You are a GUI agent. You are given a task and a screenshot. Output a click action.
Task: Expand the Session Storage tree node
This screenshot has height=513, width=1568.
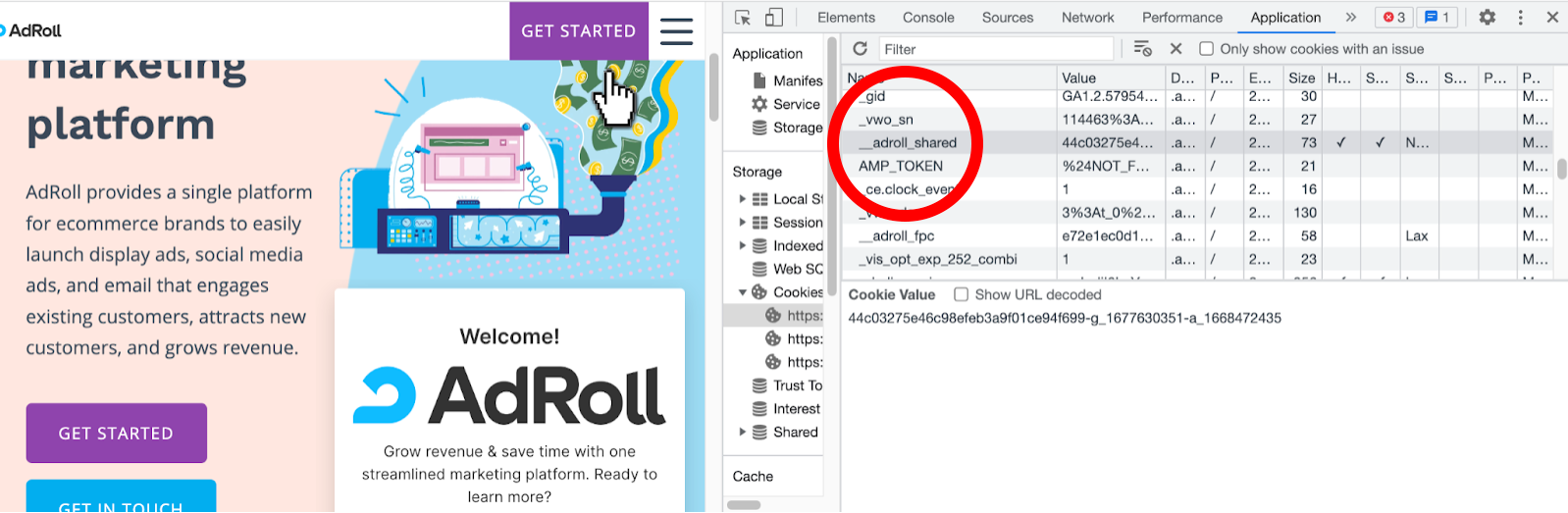coord(743,223)
